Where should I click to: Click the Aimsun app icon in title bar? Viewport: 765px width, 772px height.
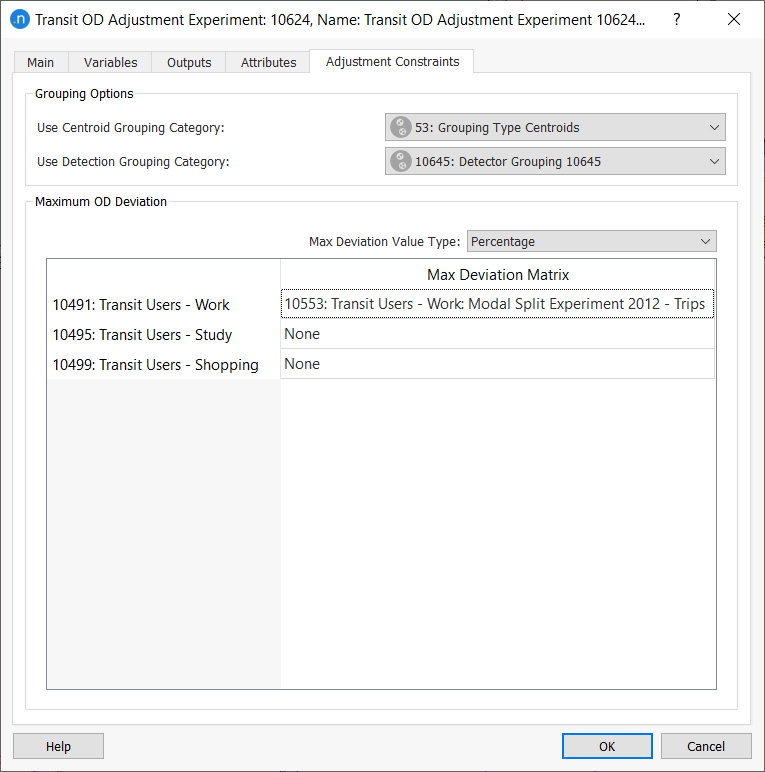19,19
